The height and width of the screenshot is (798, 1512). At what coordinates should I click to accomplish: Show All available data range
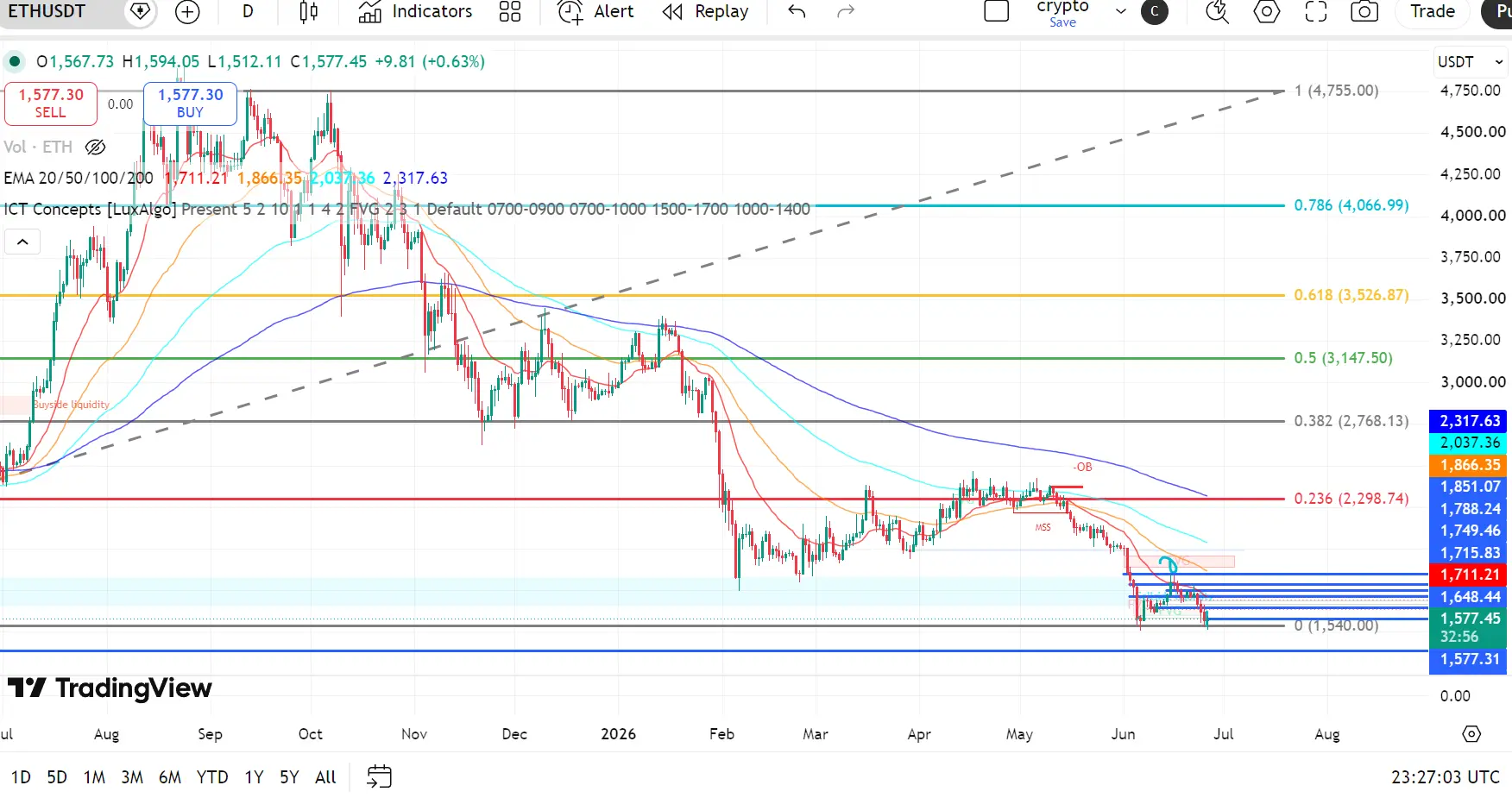(325, 777)
